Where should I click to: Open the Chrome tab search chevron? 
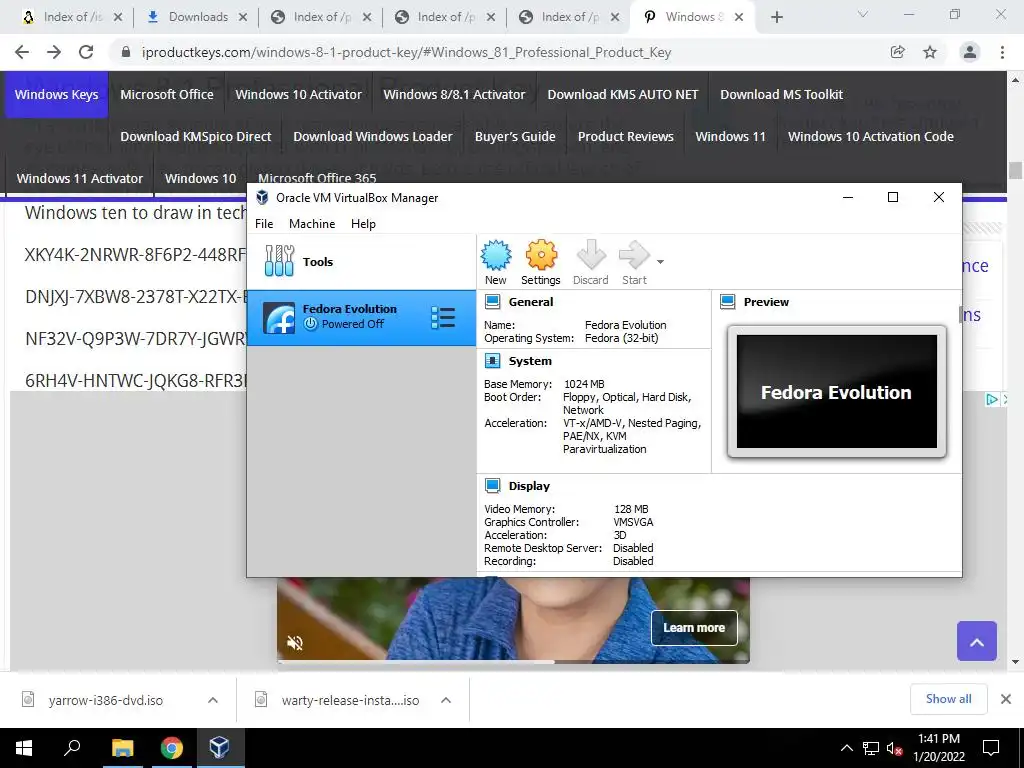coord(863,14)
